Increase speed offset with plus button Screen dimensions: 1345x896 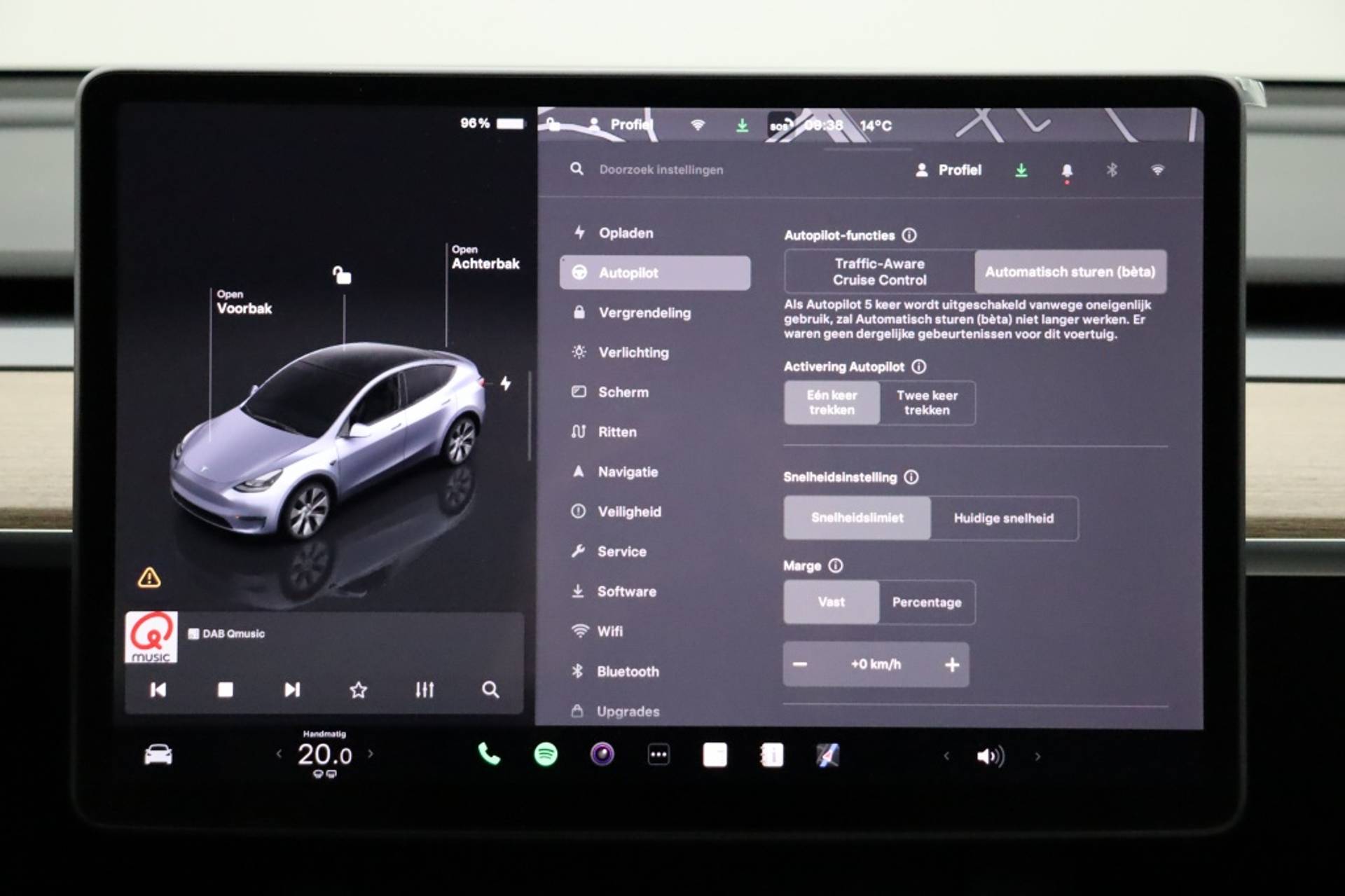coord(951,665)
